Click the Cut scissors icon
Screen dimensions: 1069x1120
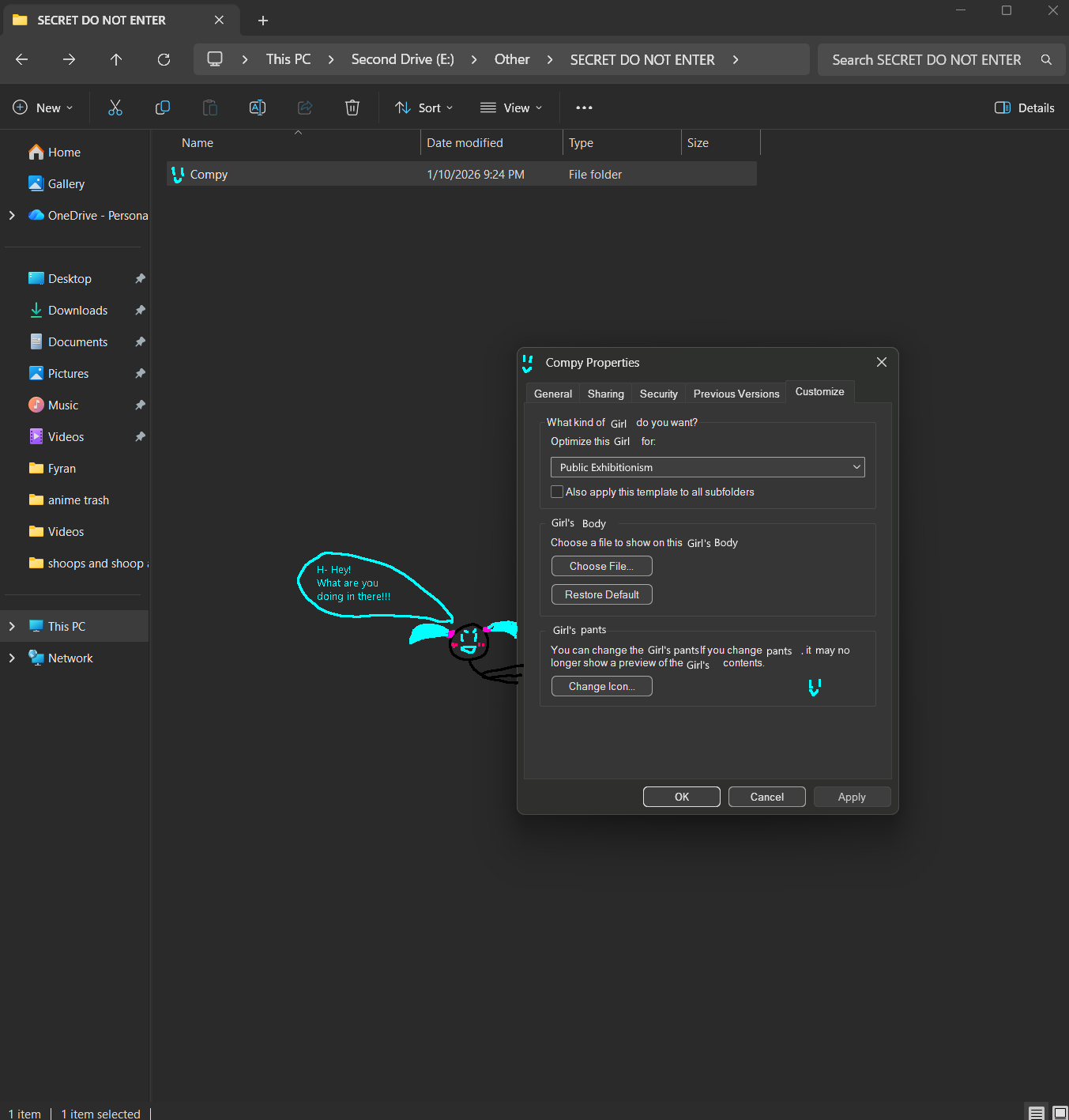point(115,107)
